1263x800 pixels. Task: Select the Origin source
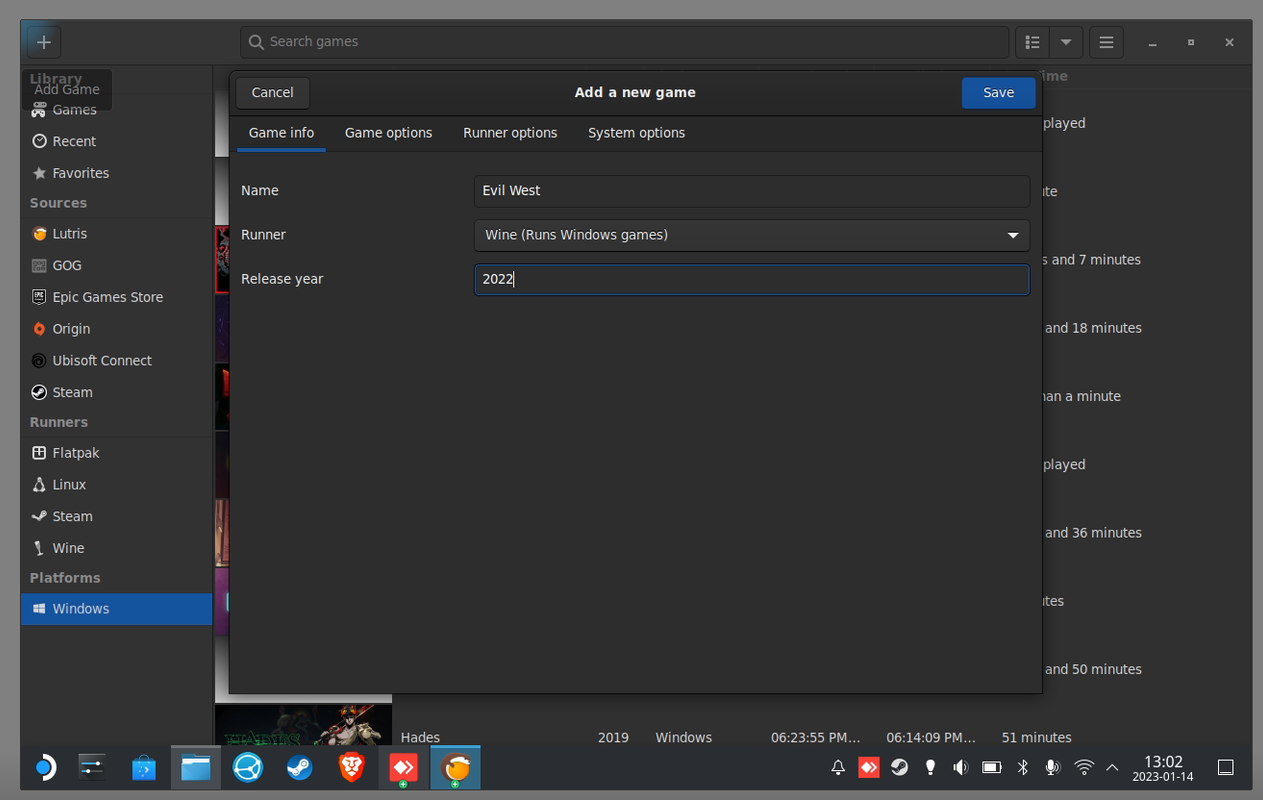pos(116,329)
